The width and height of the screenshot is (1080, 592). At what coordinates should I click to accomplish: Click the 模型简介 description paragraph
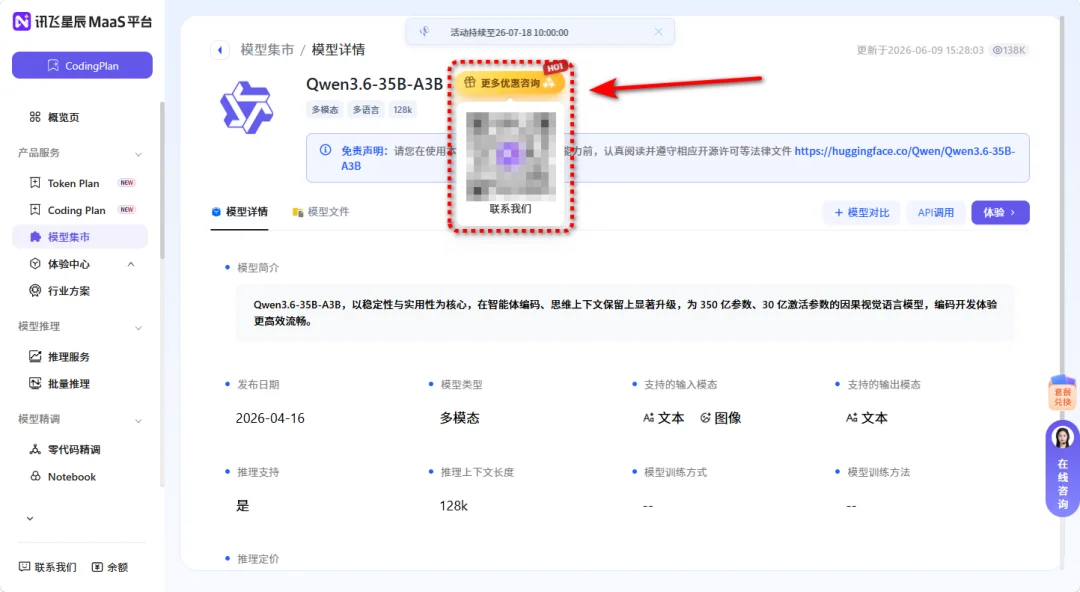pyautogui.click(x=625, y=313)
